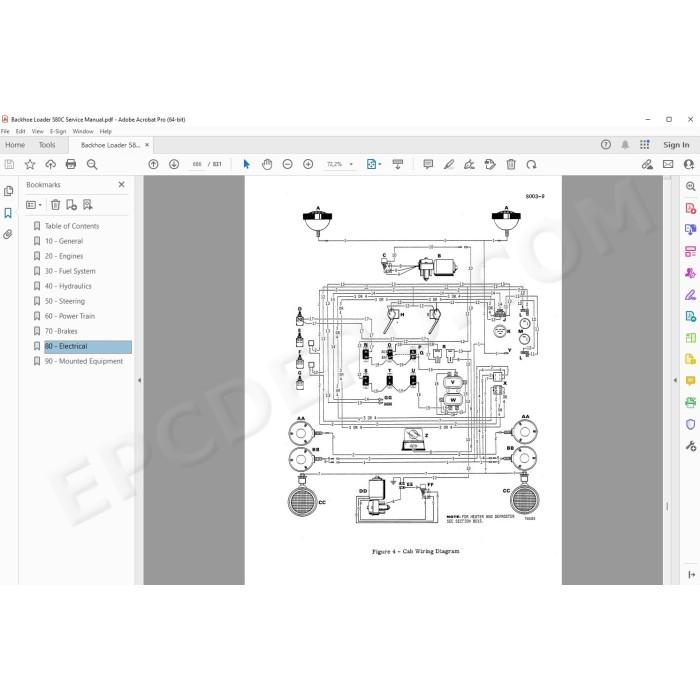700x700 pixels.
Task: Open the Edit menu
Action: click(21, 131)
